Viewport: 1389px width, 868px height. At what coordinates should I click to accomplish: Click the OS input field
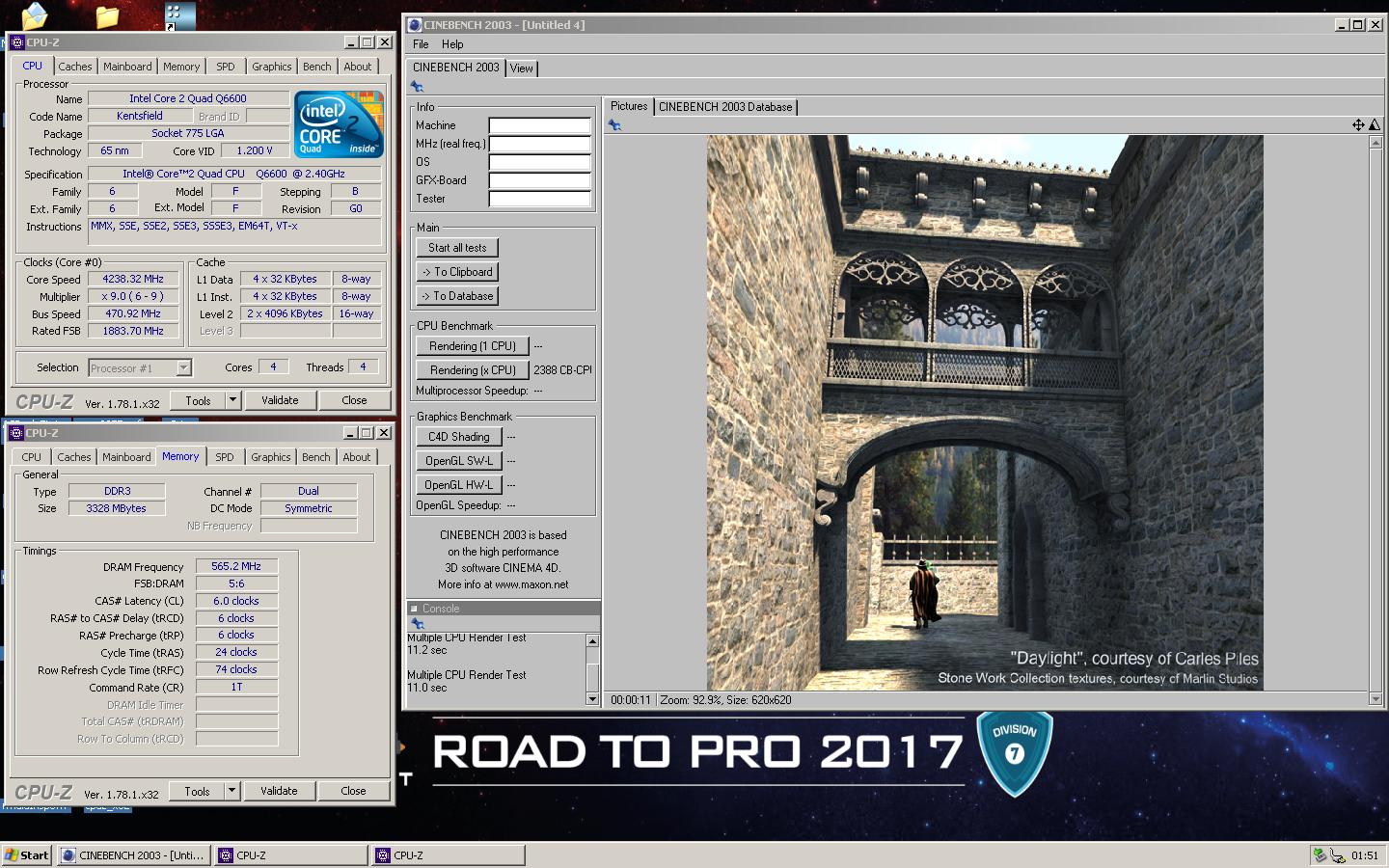[x=539, y=162]
